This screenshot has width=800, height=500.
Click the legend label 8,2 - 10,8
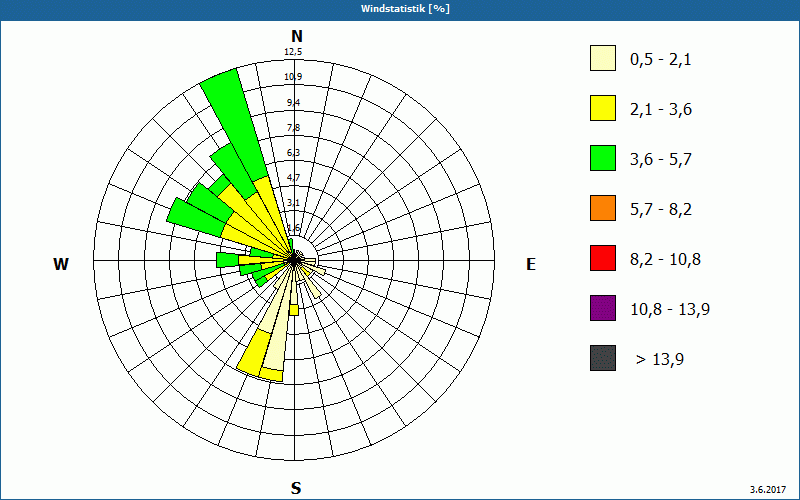click(665, 260)
